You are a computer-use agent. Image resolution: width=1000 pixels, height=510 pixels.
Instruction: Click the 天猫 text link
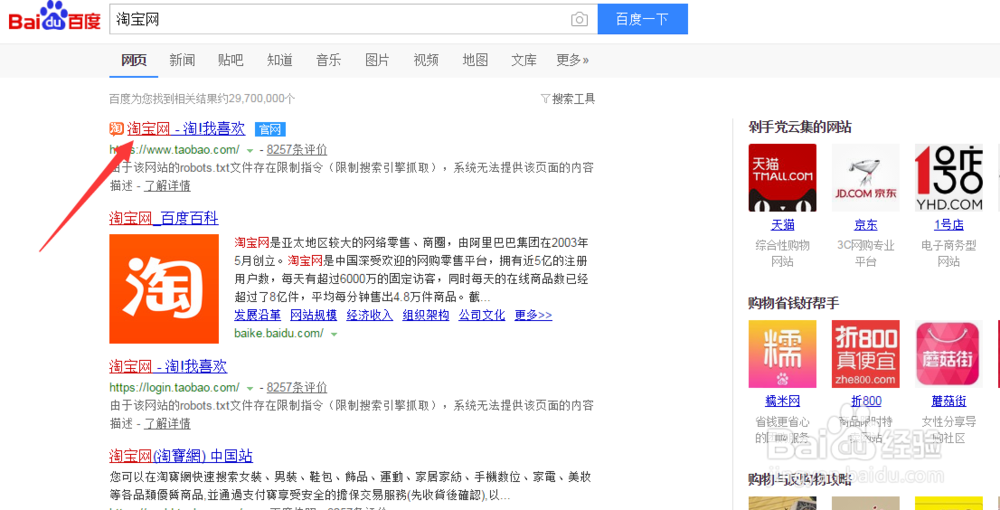tap(783, 225)
